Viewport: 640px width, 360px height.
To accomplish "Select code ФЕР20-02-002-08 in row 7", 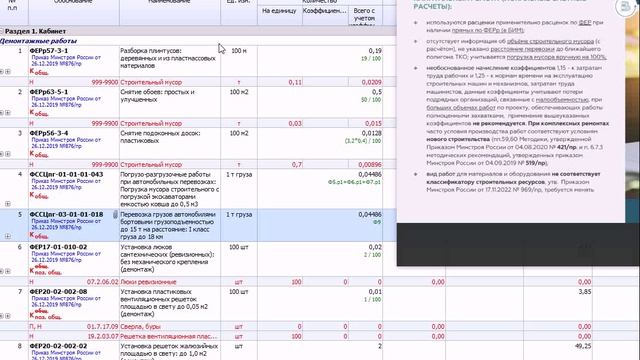I will [x=58, y=291].
